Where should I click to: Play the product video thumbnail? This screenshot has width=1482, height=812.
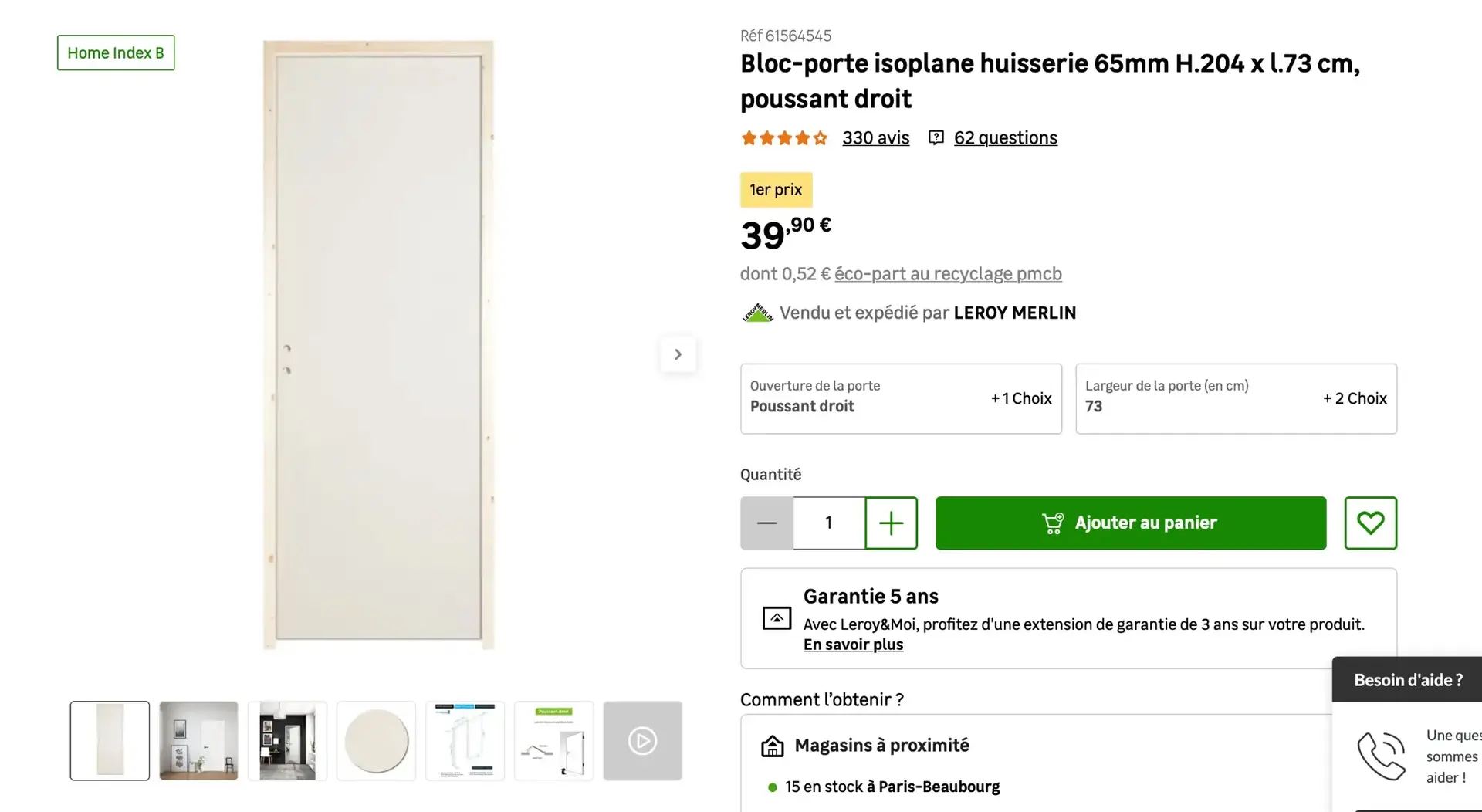pyautogui.click(x=642, y=740)
